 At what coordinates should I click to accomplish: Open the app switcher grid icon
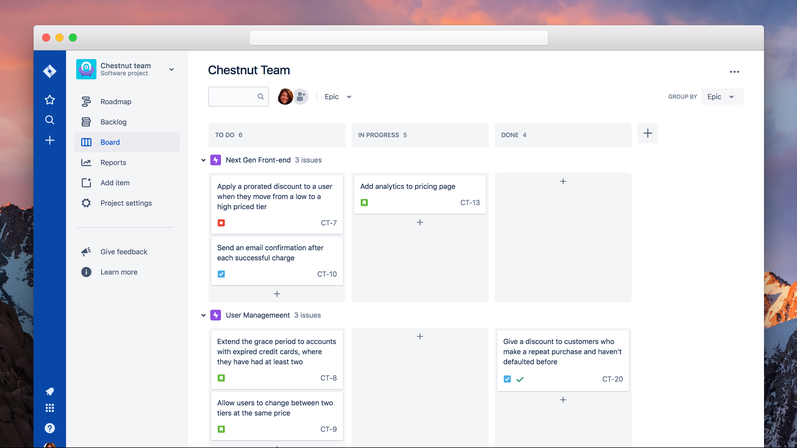[49, 408]
